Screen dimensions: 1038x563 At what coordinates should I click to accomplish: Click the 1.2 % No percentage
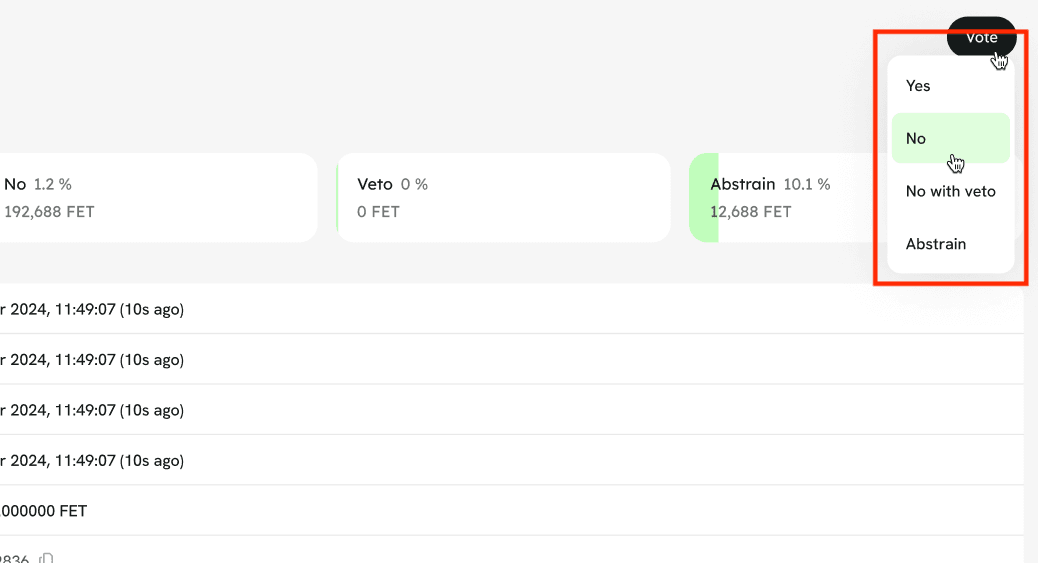[x=52, y=184]
